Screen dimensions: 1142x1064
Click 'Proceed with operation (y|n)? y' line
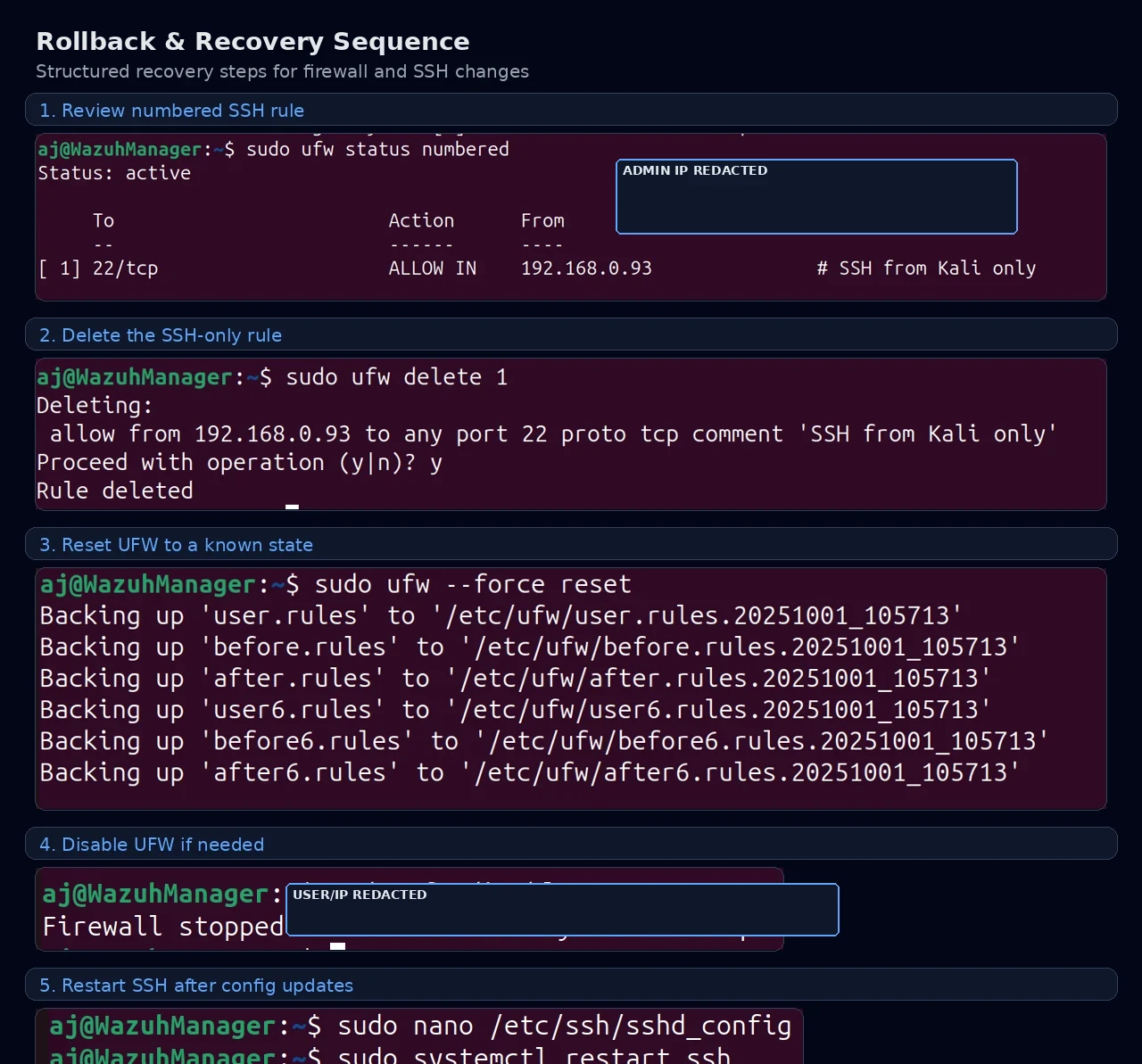coord(239,463)
